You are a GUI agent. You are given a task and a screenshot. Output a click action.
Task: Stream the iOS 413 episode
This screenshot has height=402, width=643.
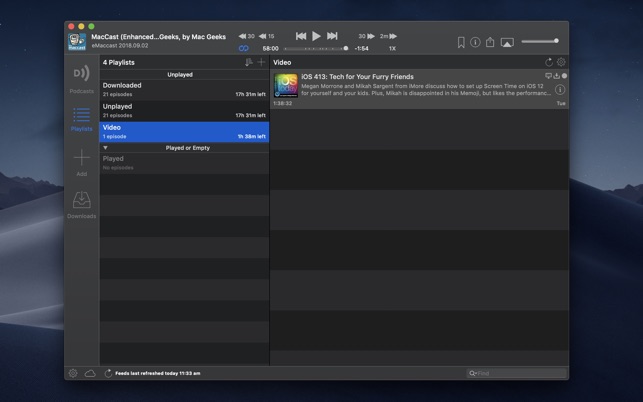click(548, 76)
